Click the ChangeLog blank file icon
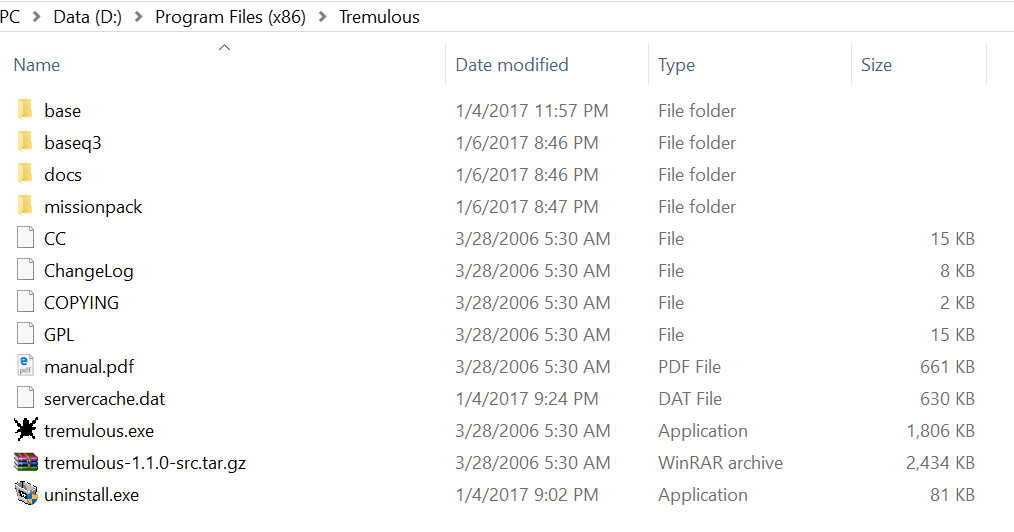Viewport: 1014px width, 532px height. 26,270
